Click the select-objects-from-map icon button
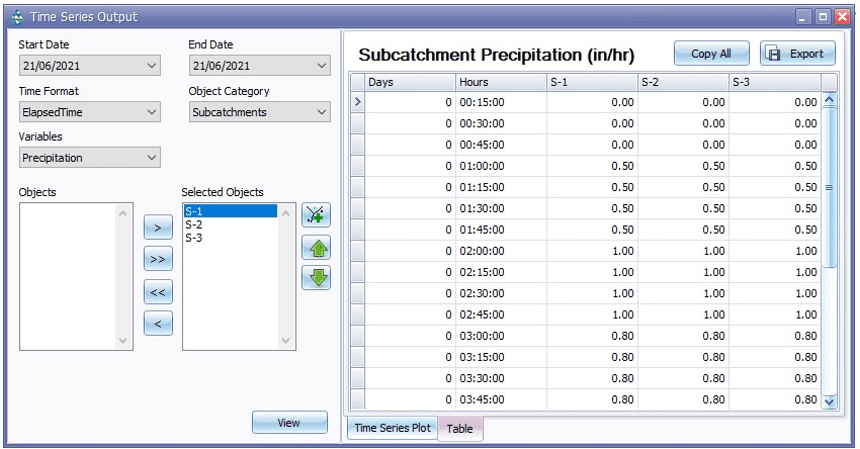Image resolution: width=860 pixels, height=449 pixels. 316,215
